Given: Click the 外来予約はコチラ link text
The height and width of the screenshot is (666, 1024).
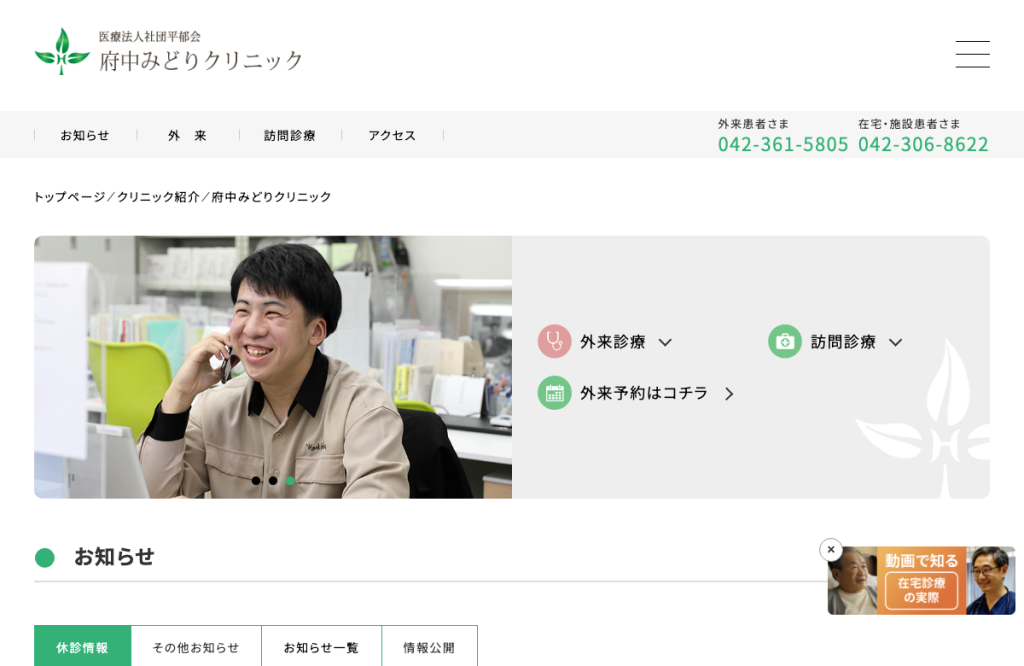Looking at the screenshot, I should (x=644, y=393).
